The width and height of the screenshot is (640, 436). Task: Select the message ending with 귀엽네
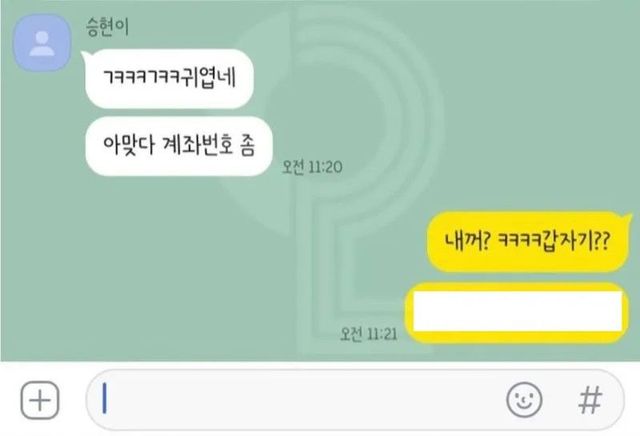(169, 78)
